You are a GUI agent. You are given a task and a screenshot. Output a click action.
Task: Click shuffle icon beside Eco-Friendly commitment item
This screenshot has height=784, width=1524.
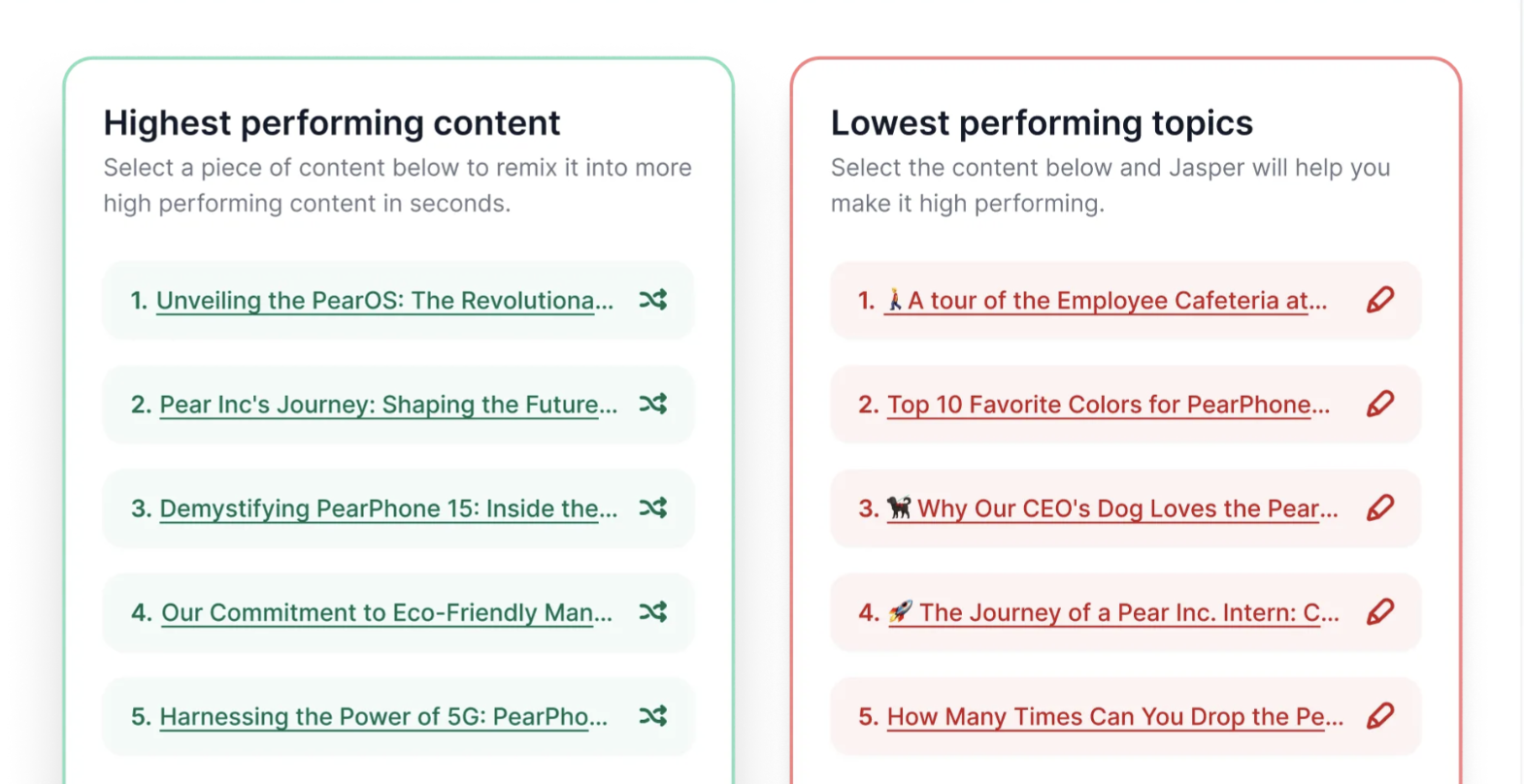coord(652,611)
